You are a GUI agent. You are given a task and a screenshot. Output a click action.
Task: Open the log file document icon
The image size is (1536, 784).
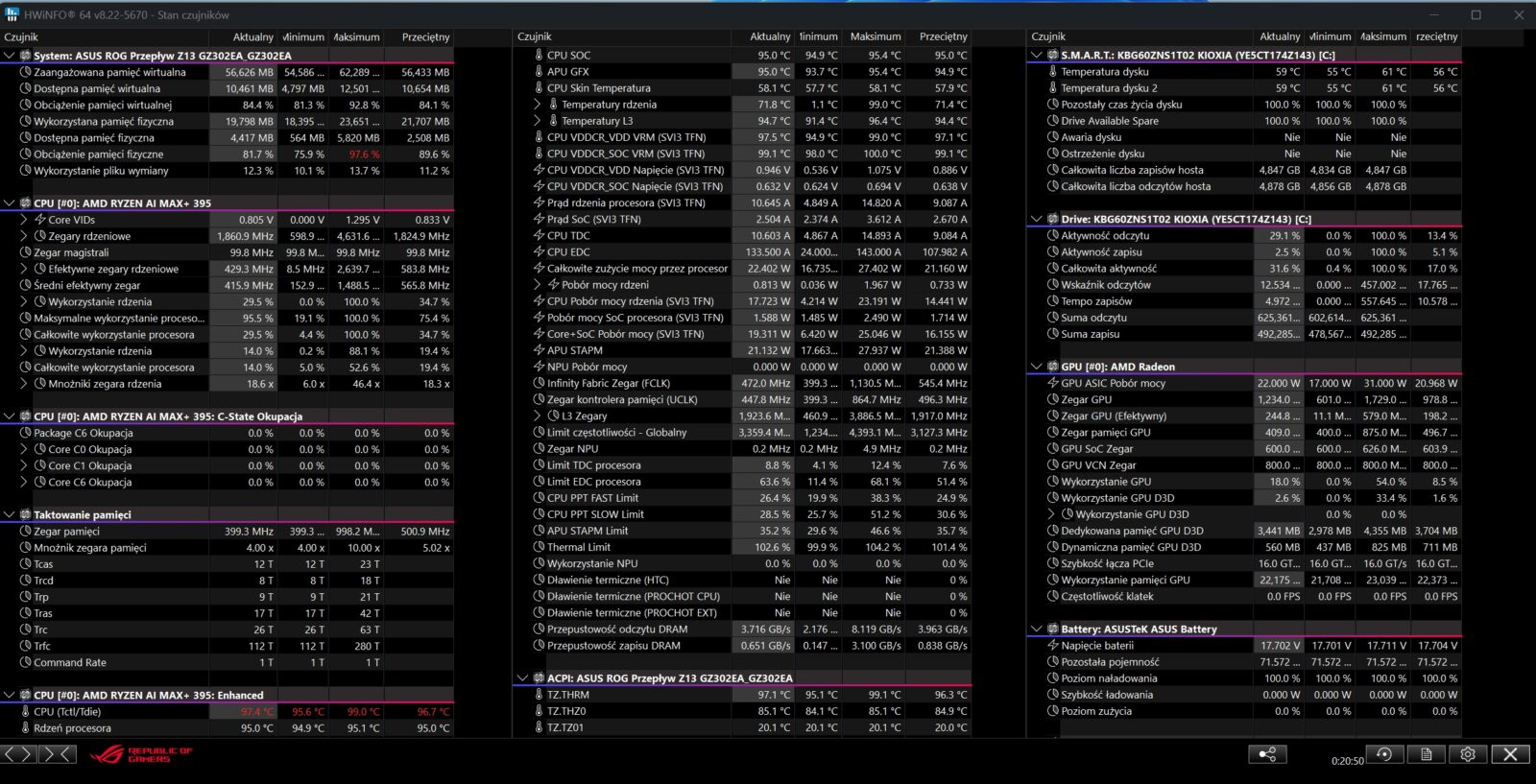coord(1427,754)
